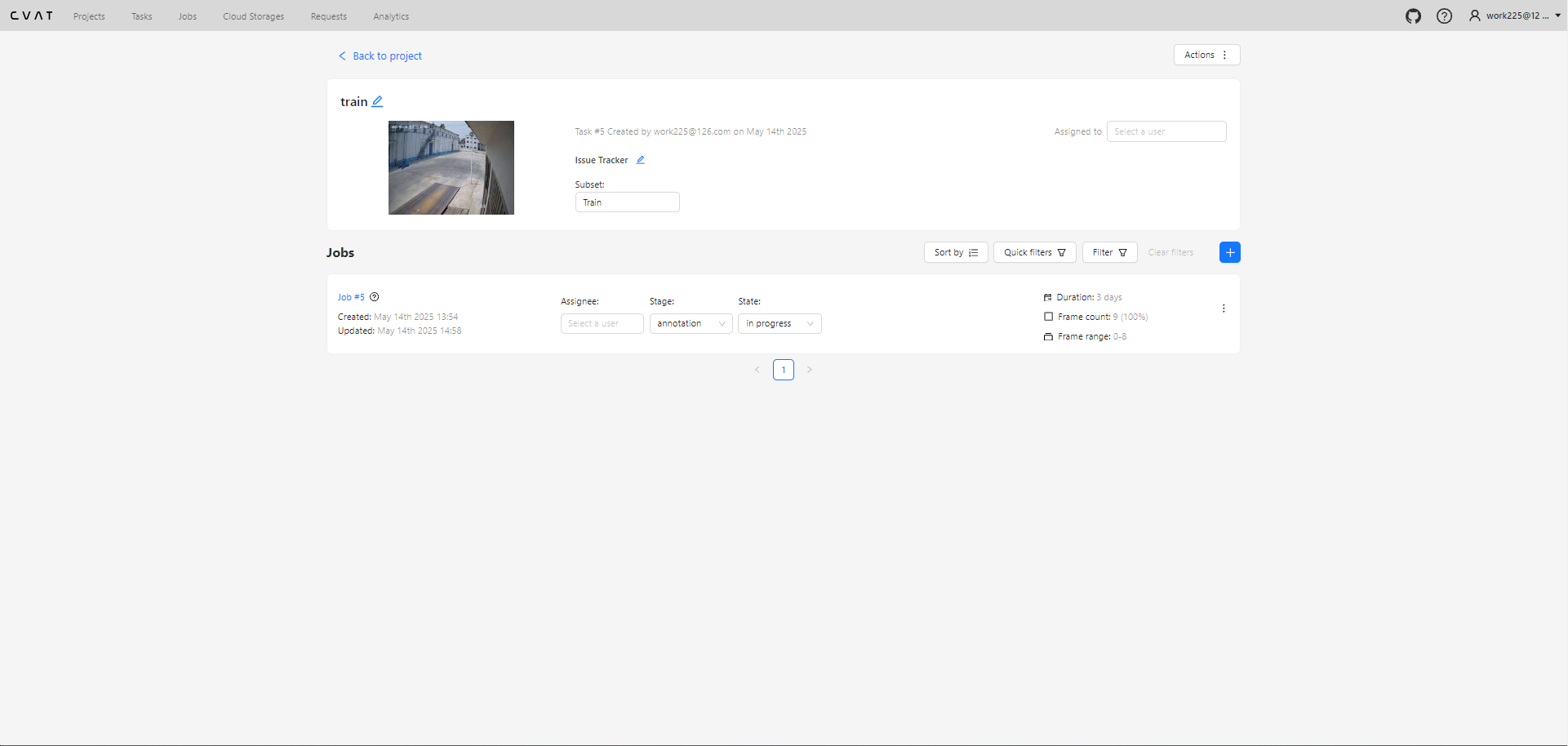Click the Frame count icon
The width and height of the screenshot is (1568, 746).
(x=1048, y=317)
